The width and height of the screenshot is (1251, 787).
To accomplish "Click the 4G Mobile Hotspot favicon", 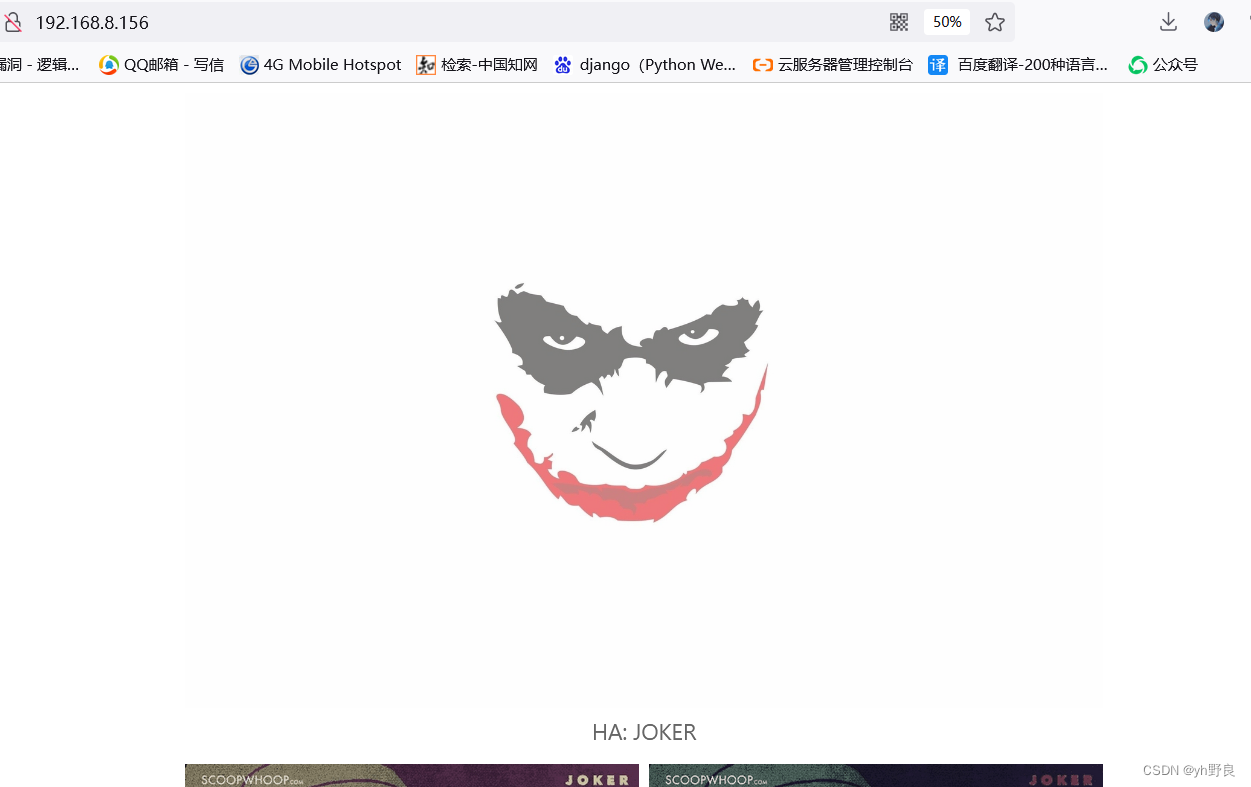I will point(250,65).
